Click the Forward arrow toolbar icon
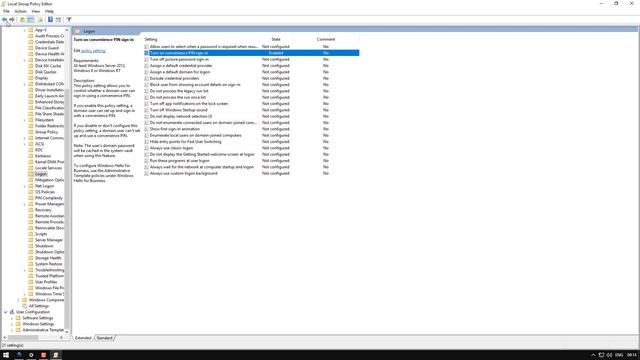The width and height of the screenshot is (640, 360). 12,20
